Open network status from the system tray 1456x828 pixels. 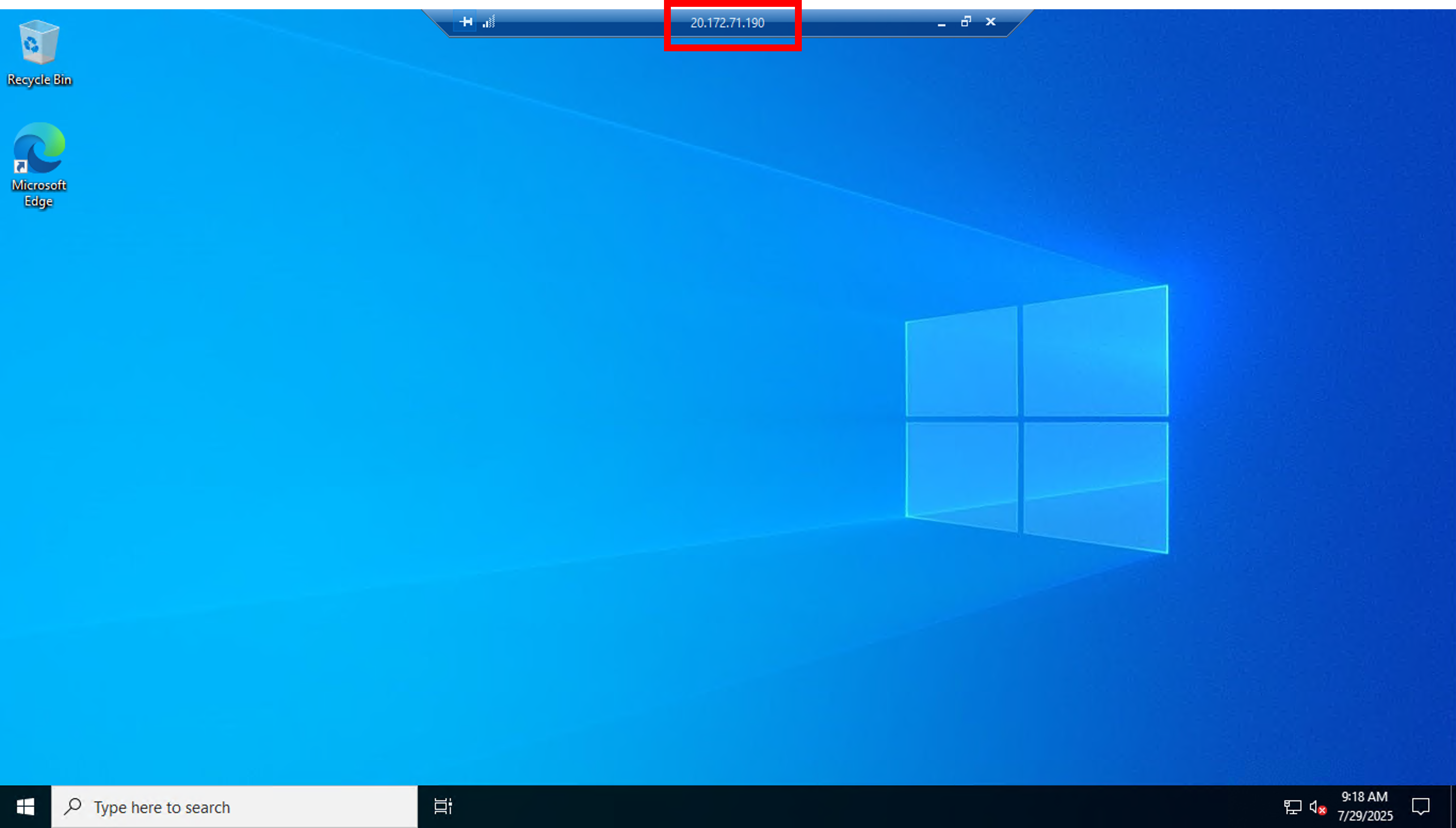[x=1292, y=807]
